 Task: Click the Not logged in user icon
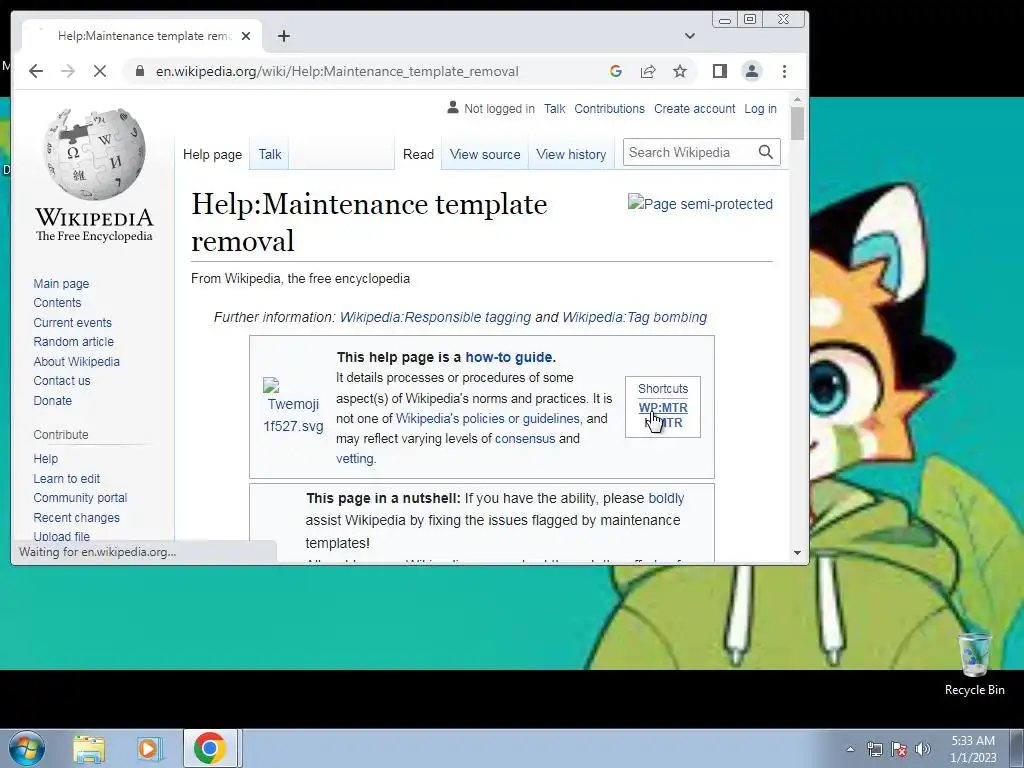(x=453, y=108)
